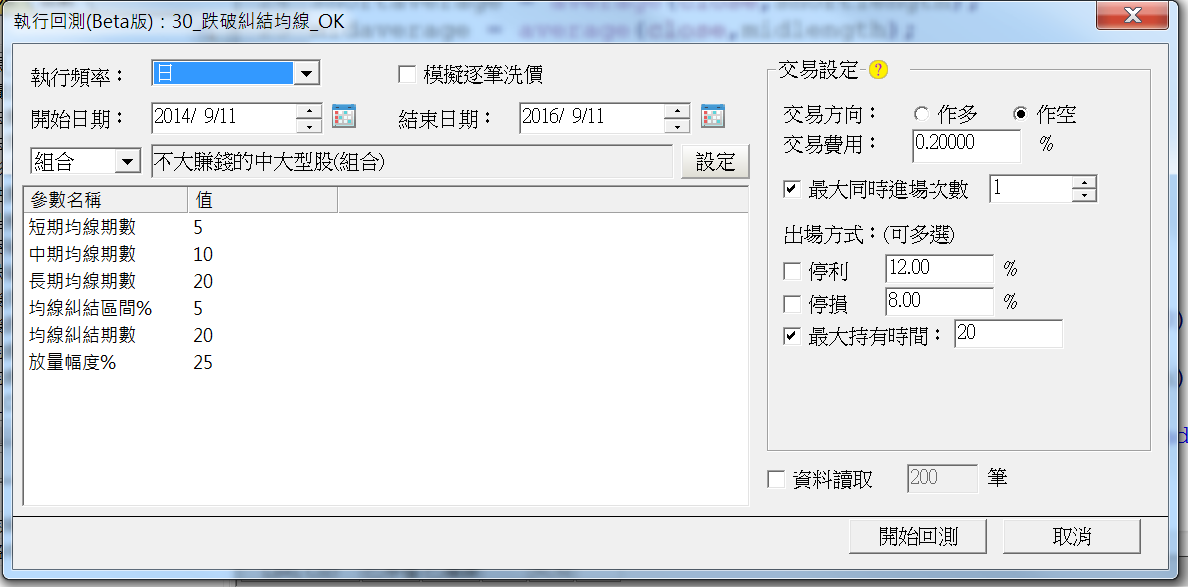The height and width of the screenshot is (587, 1188).
Task: Enable the 模擬逐筆洗價 checkbox
Action: (407, 73)
